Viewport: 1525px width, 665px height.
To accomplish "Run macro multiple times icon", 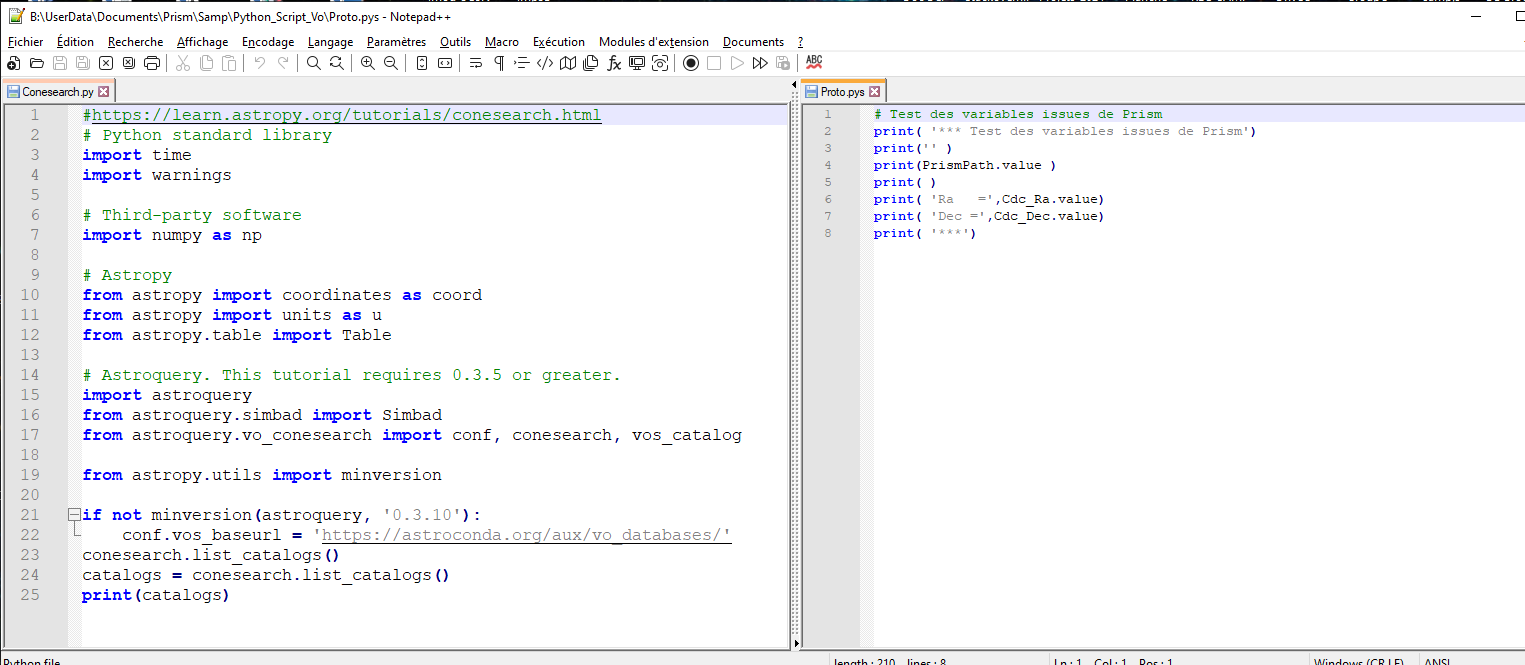I will click(760, 63).
